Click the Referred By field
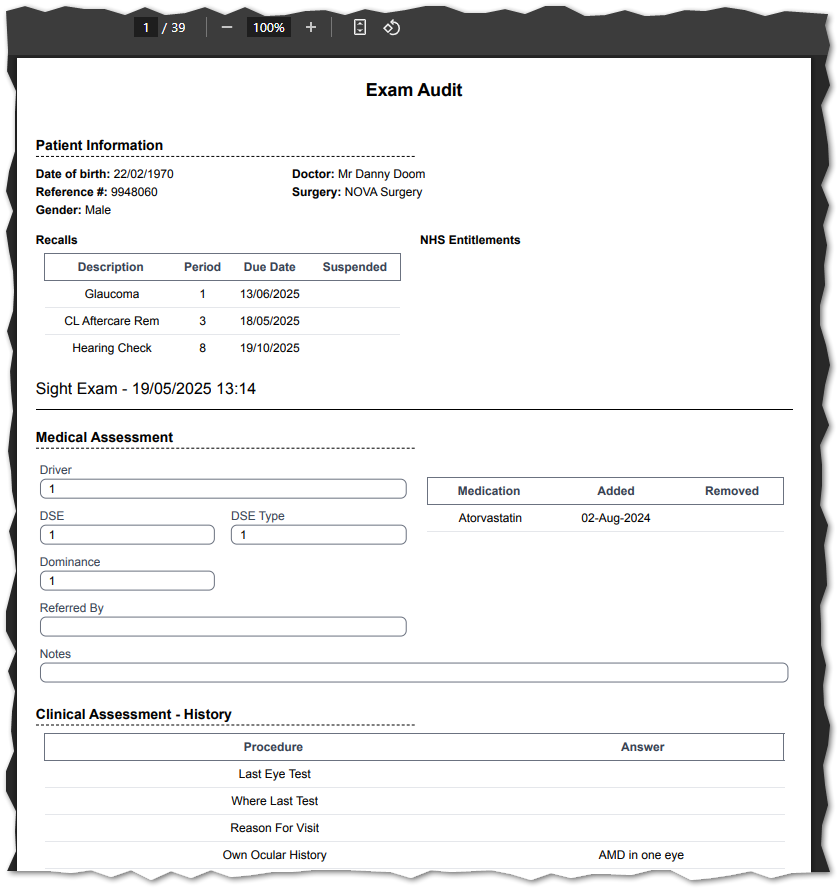The width and height of the screenshot is (840, 890). [x=223, y=627]
